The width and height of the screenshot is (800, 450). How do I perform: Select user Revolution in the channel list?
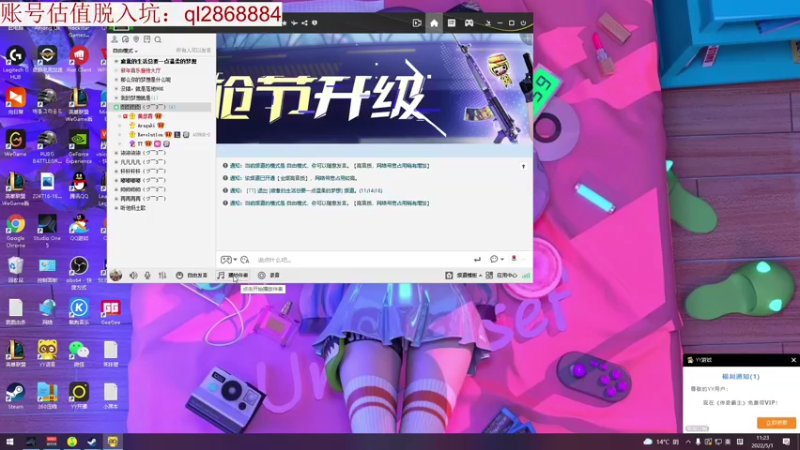151,135
